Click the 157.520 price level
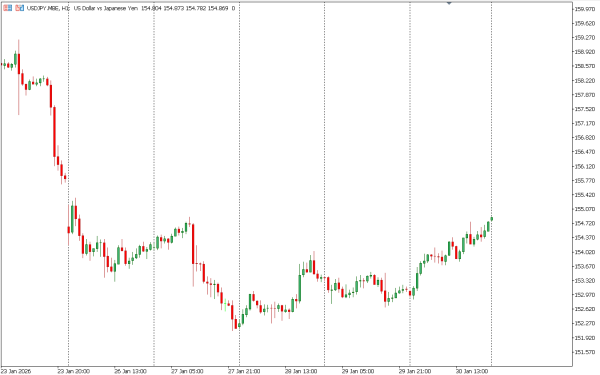Viewport: 600px width, 375px height. [x=585, y=109]
